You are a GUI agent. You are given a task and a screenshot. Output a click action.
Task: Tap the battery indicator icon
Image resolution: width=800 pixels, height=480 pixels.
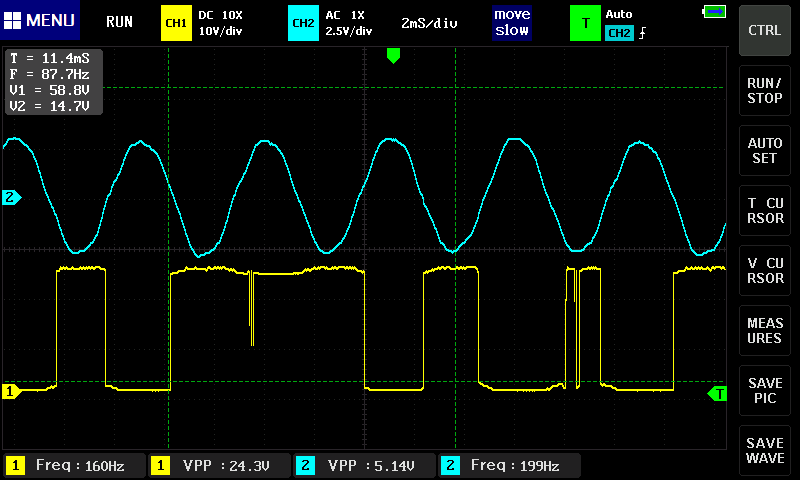point(714,11)
